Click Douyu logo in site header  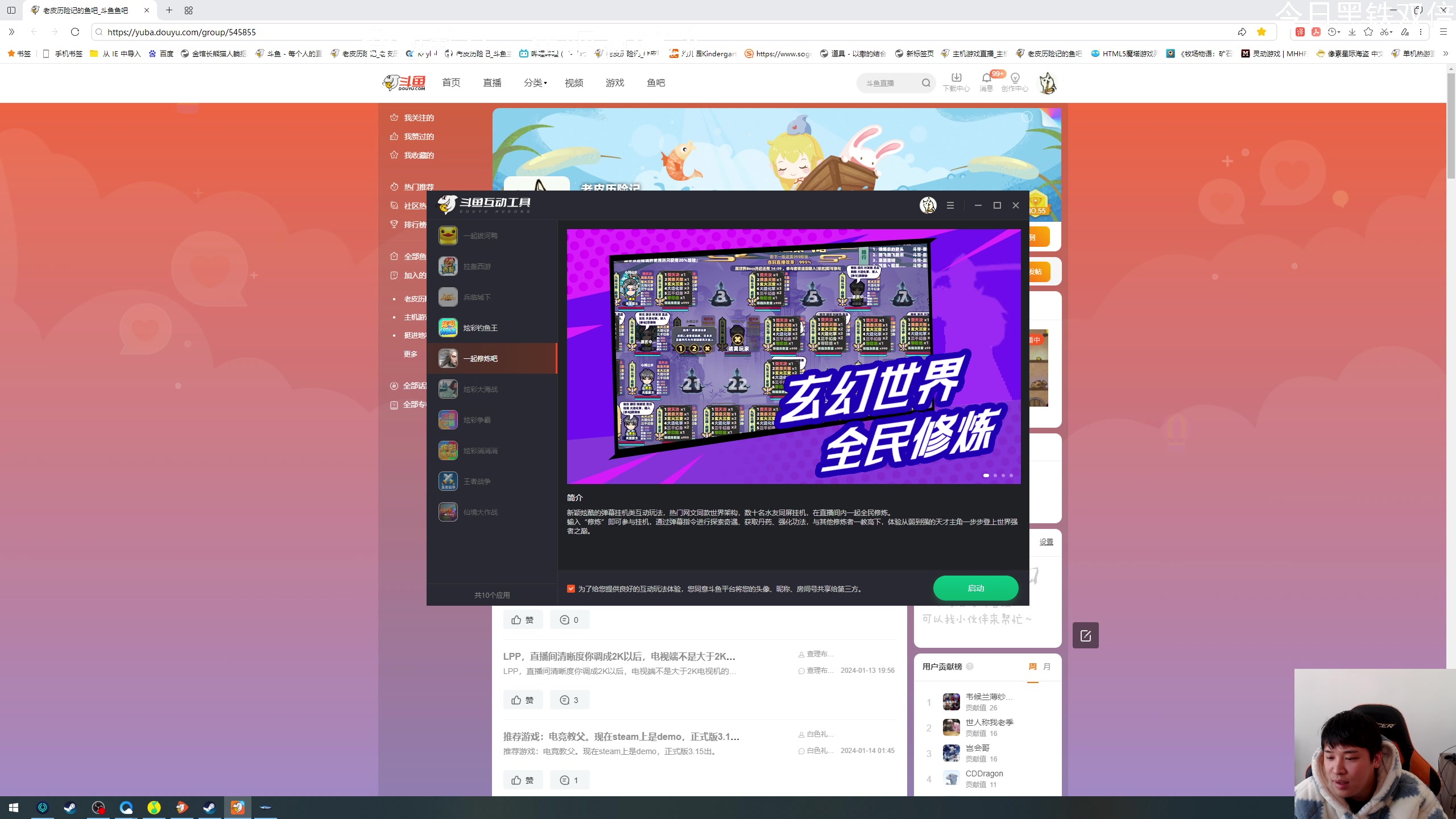coord(404,83)
